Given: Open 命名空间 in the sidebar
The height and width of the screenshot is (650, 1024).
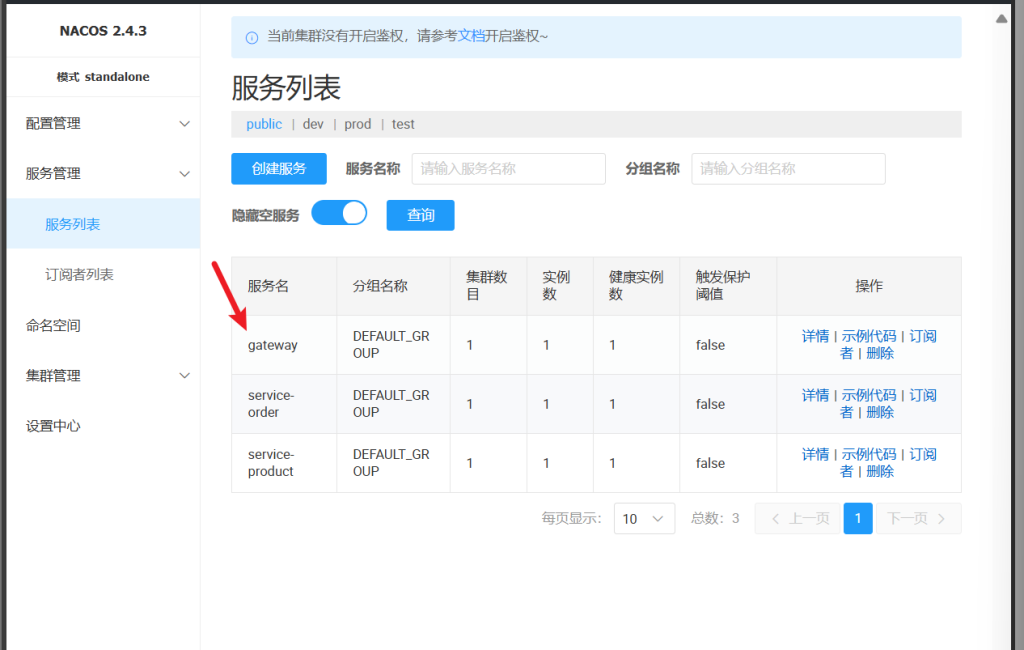Looking at the screenshot, I should click(53, 325).
